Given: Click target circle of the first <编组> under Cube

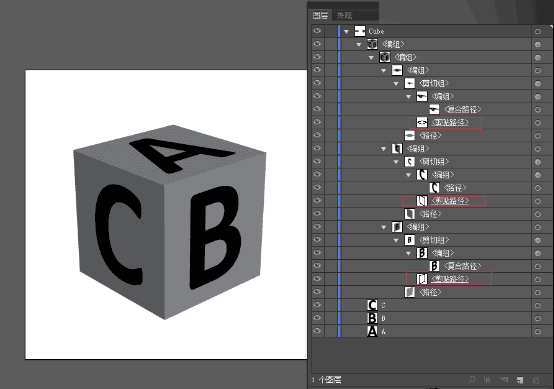Looking at the screenshot, I should tap(538, 45).
